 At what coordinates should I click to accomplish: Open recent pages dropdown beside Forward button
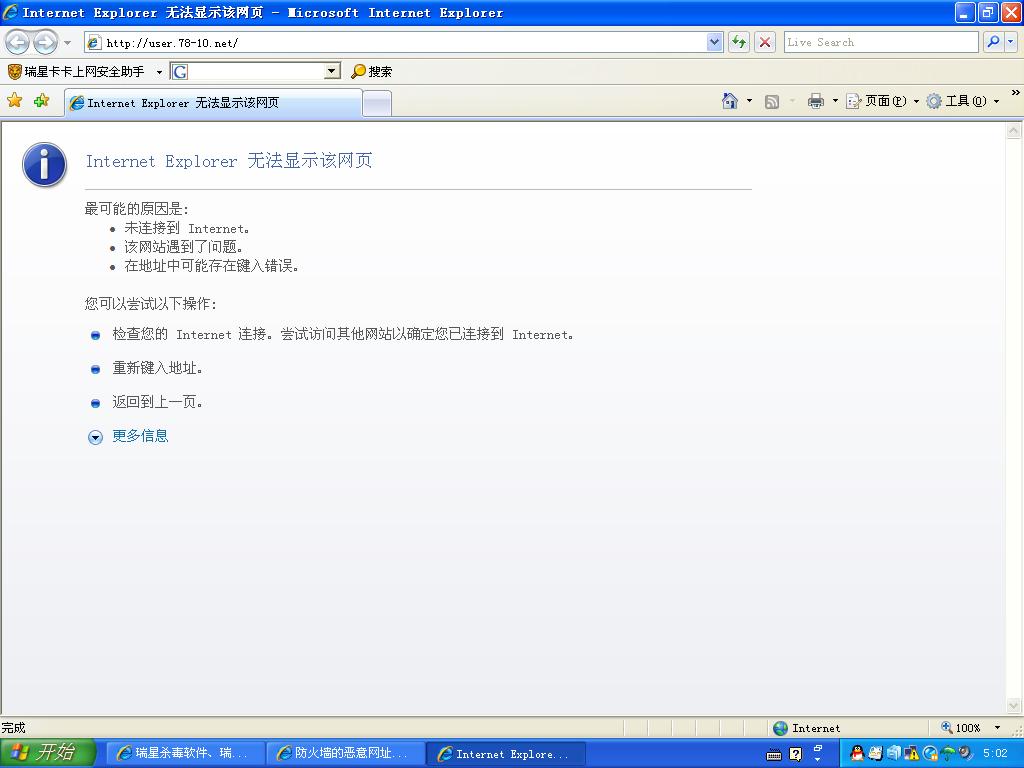[67, 43]
